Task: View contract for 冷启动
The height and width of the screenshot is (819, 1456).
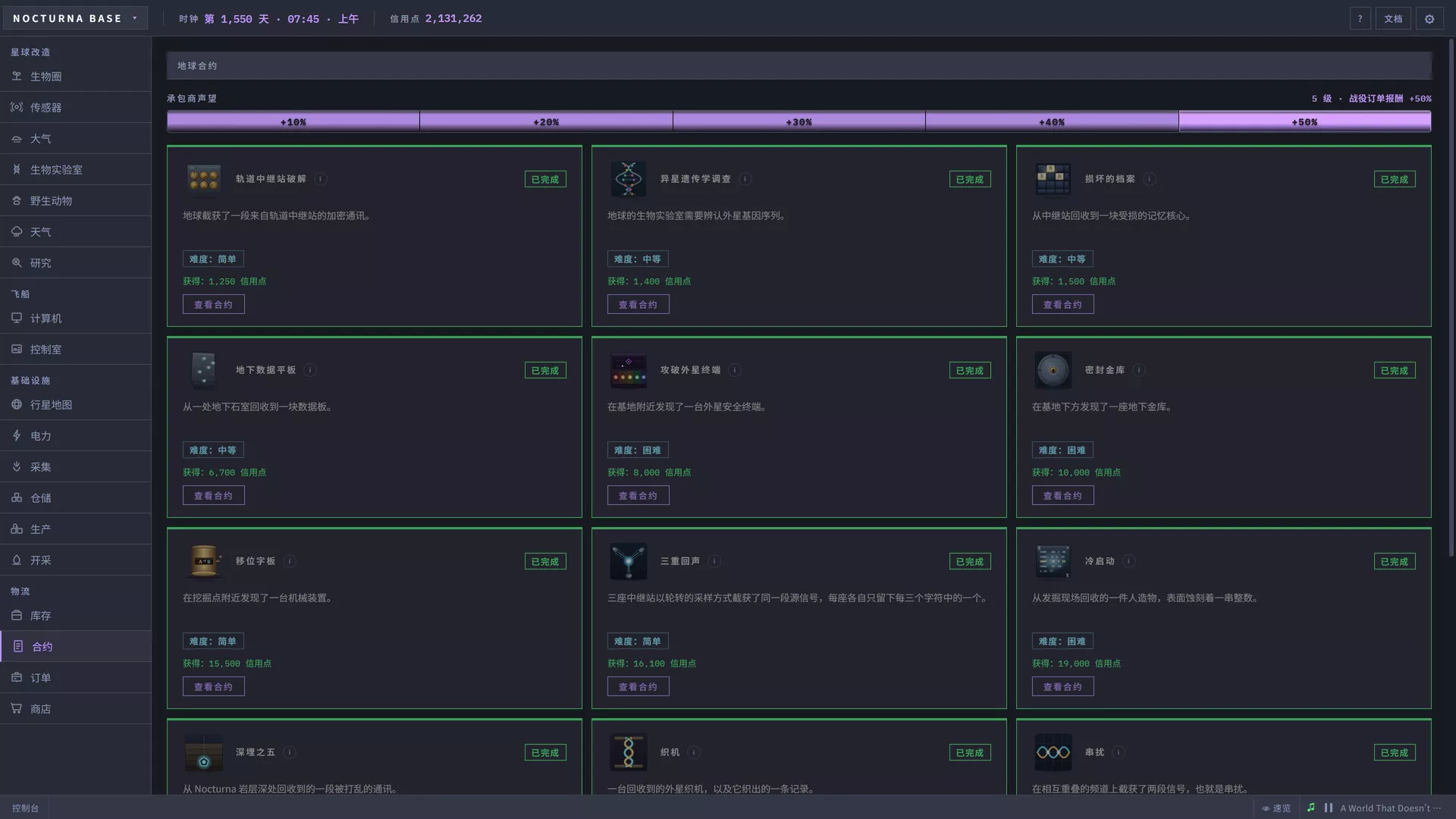Action: coord(1062,687)
